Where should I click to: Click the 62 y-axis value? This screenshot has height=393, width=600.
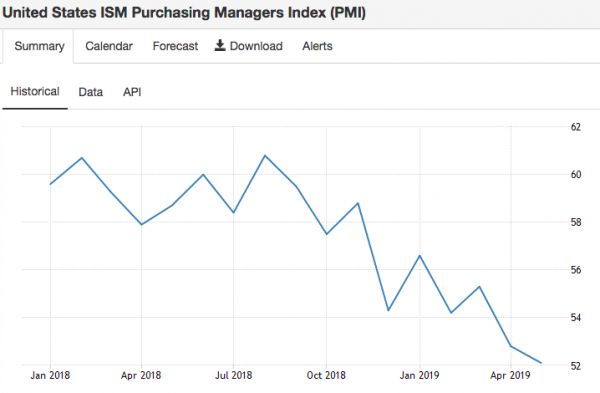576,127
